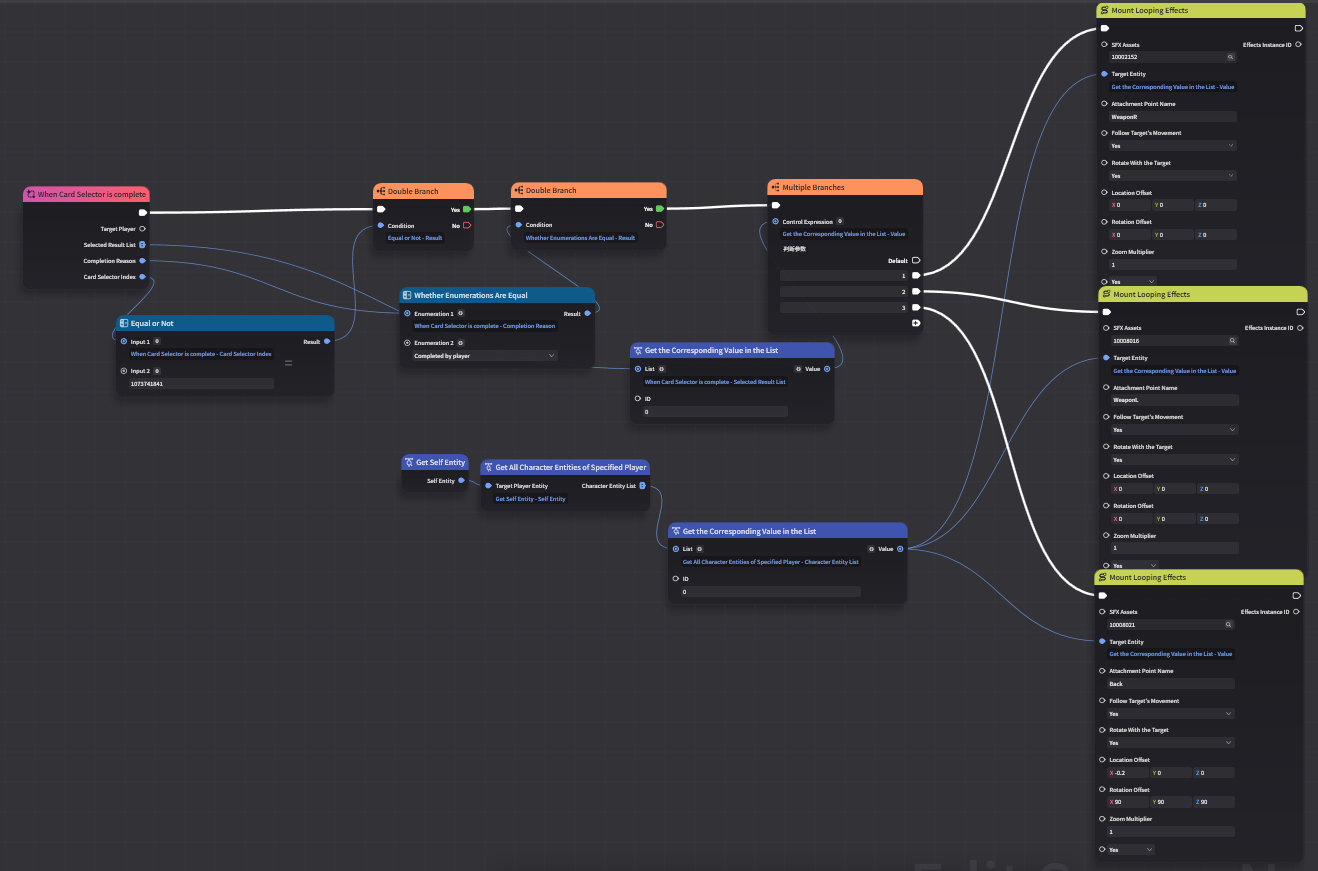This screenshot has width=1318, height=871.
Task: Click the search icon in SFX Assets field 10008016
Action: (x=1232, y=341)
